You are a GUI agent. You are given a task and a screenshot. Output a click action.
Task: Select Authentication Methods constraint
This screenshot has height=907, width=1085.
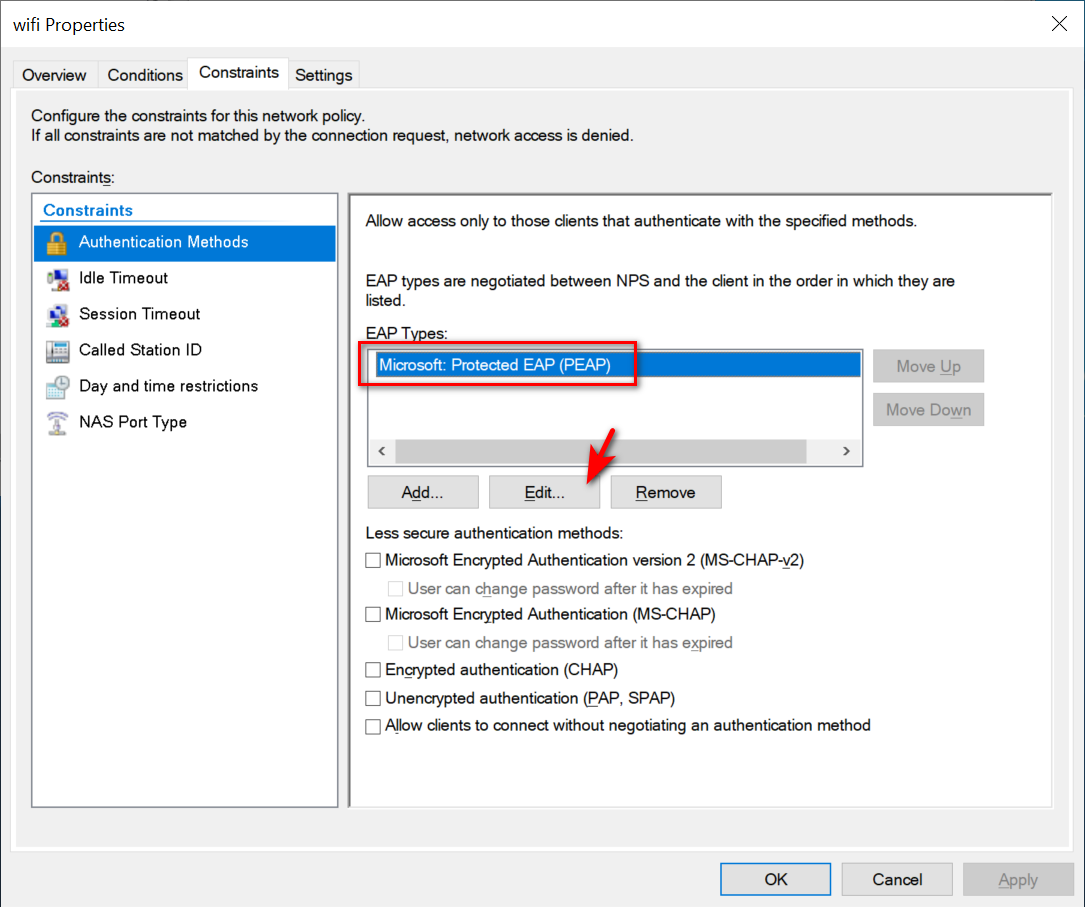[185, 243]
